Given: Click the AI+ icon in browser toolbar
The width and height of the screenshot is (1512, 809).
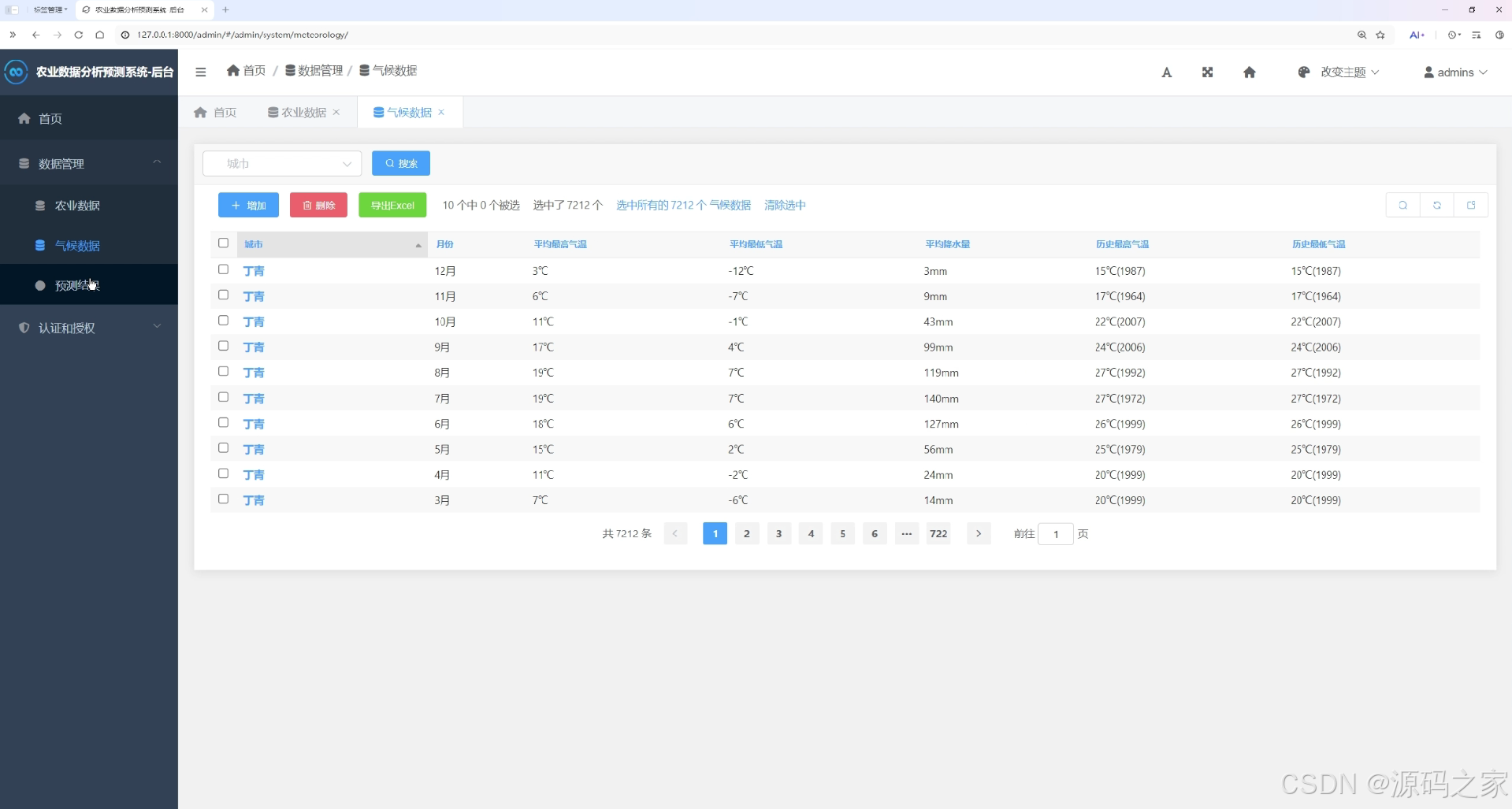Looking at the screenshot, I should tap(1417, 35).
